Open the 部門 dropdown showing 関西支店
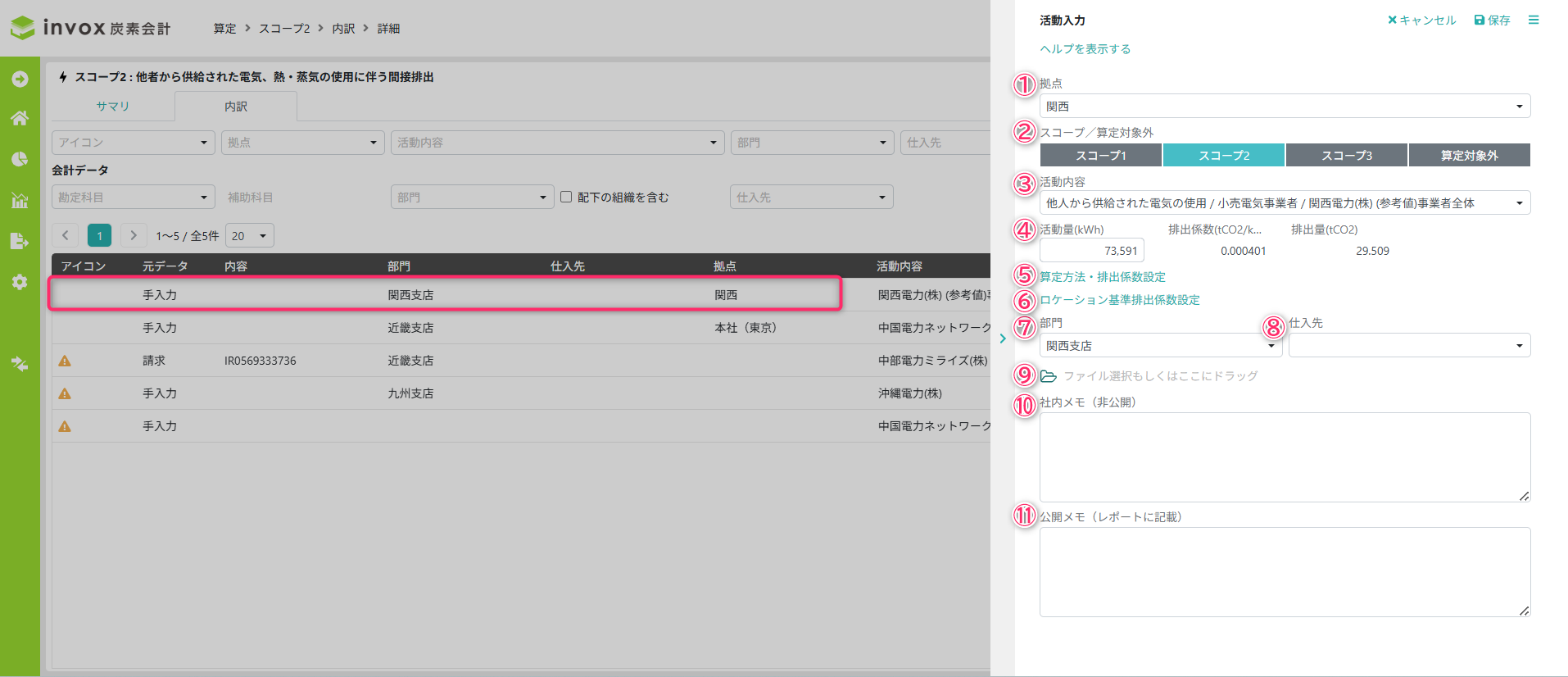1568x677 pixels. [x=1160, y=346]
